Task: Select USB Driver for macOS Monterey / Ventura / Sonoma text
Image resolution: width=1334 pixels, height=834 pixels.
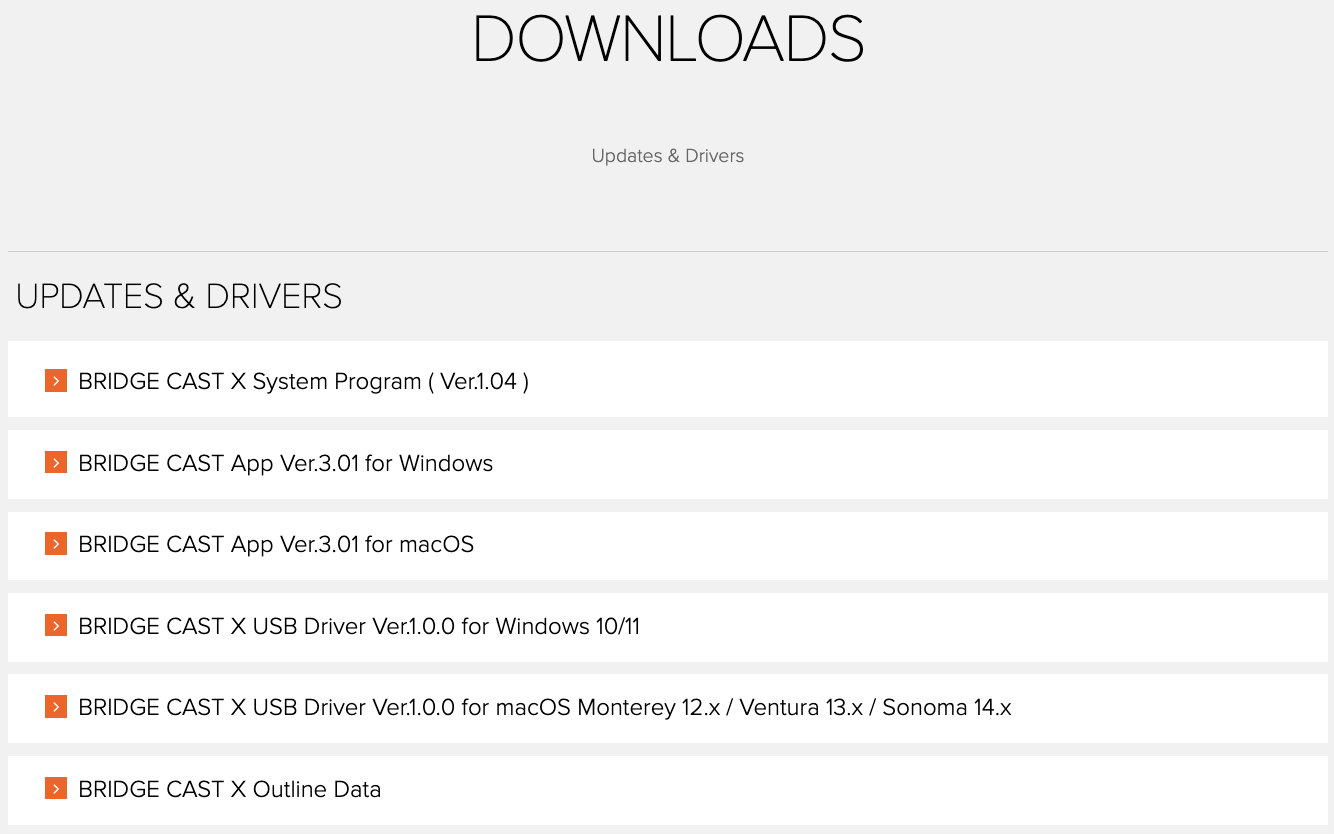Action: [x=545, y=707]
